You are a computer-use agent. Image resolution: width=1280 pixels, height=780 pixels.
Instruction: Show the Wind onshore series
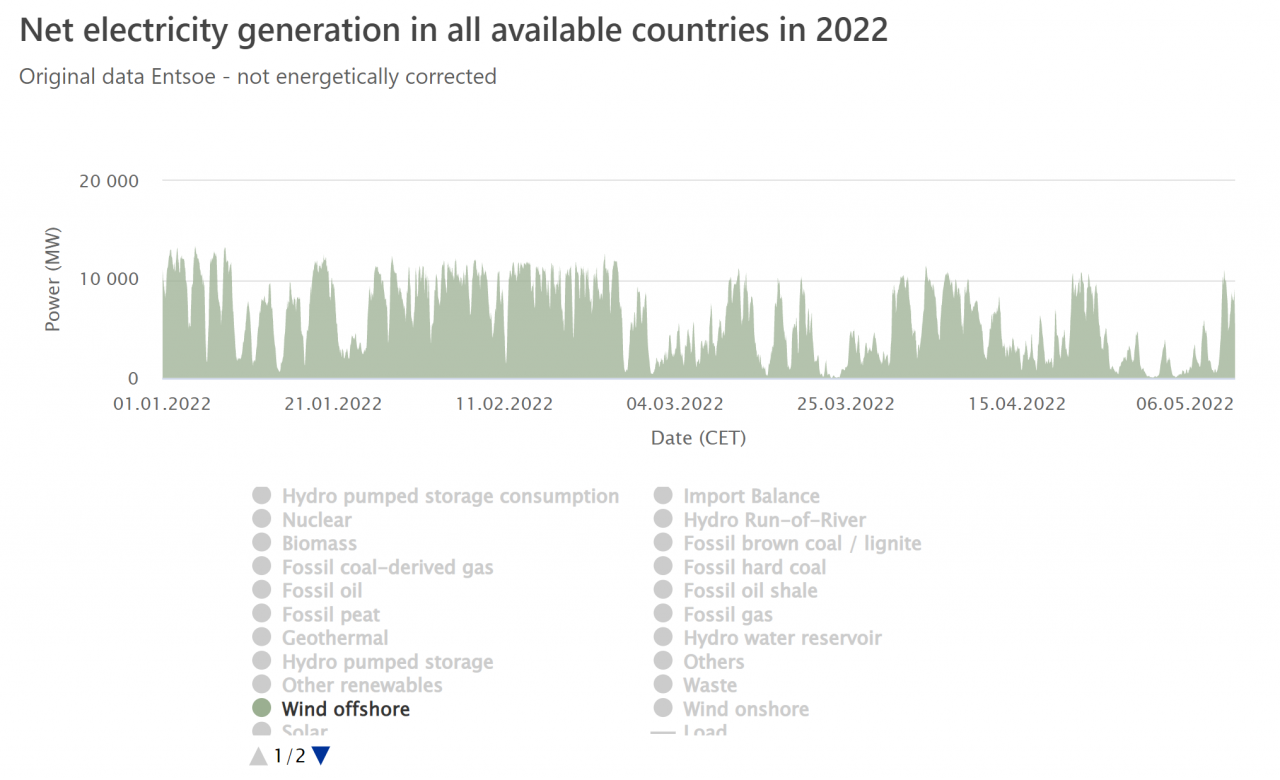click(745, 709)
